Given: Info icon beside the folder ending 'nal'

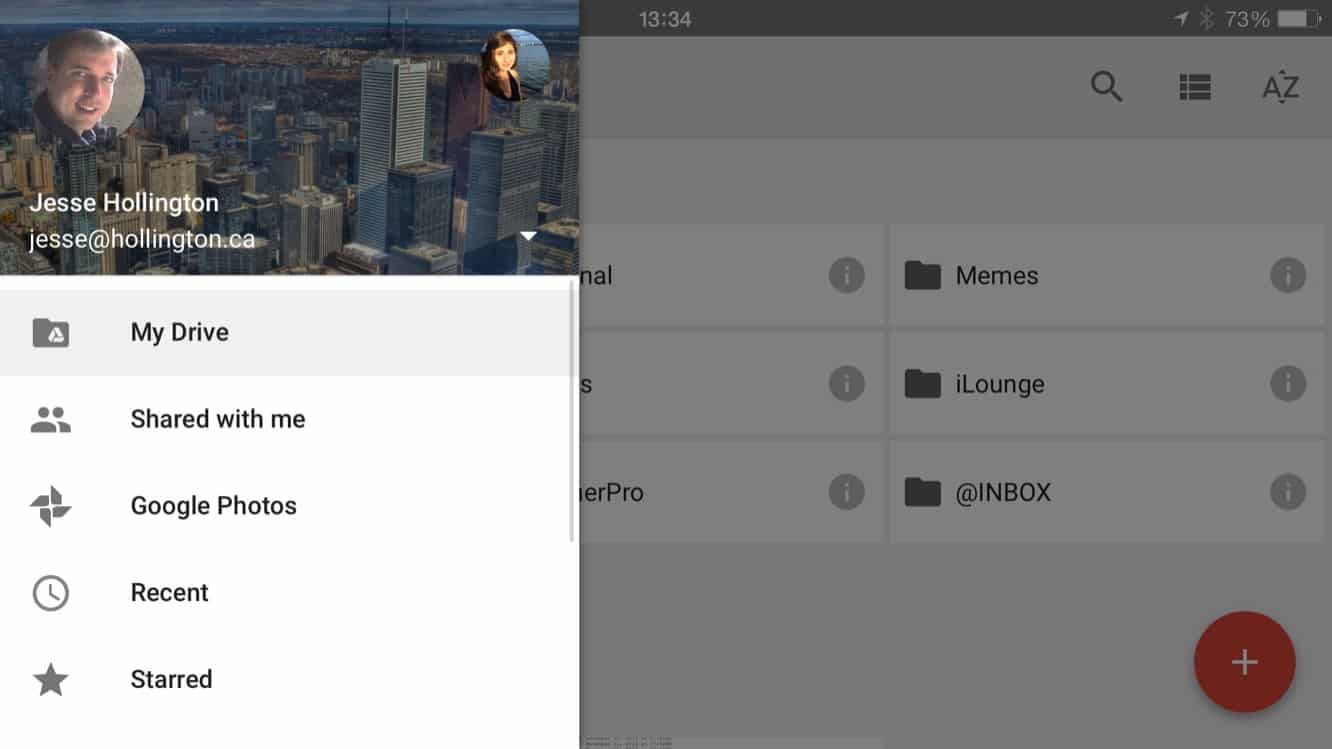Looking at the screenshot, I should point(847,275).
